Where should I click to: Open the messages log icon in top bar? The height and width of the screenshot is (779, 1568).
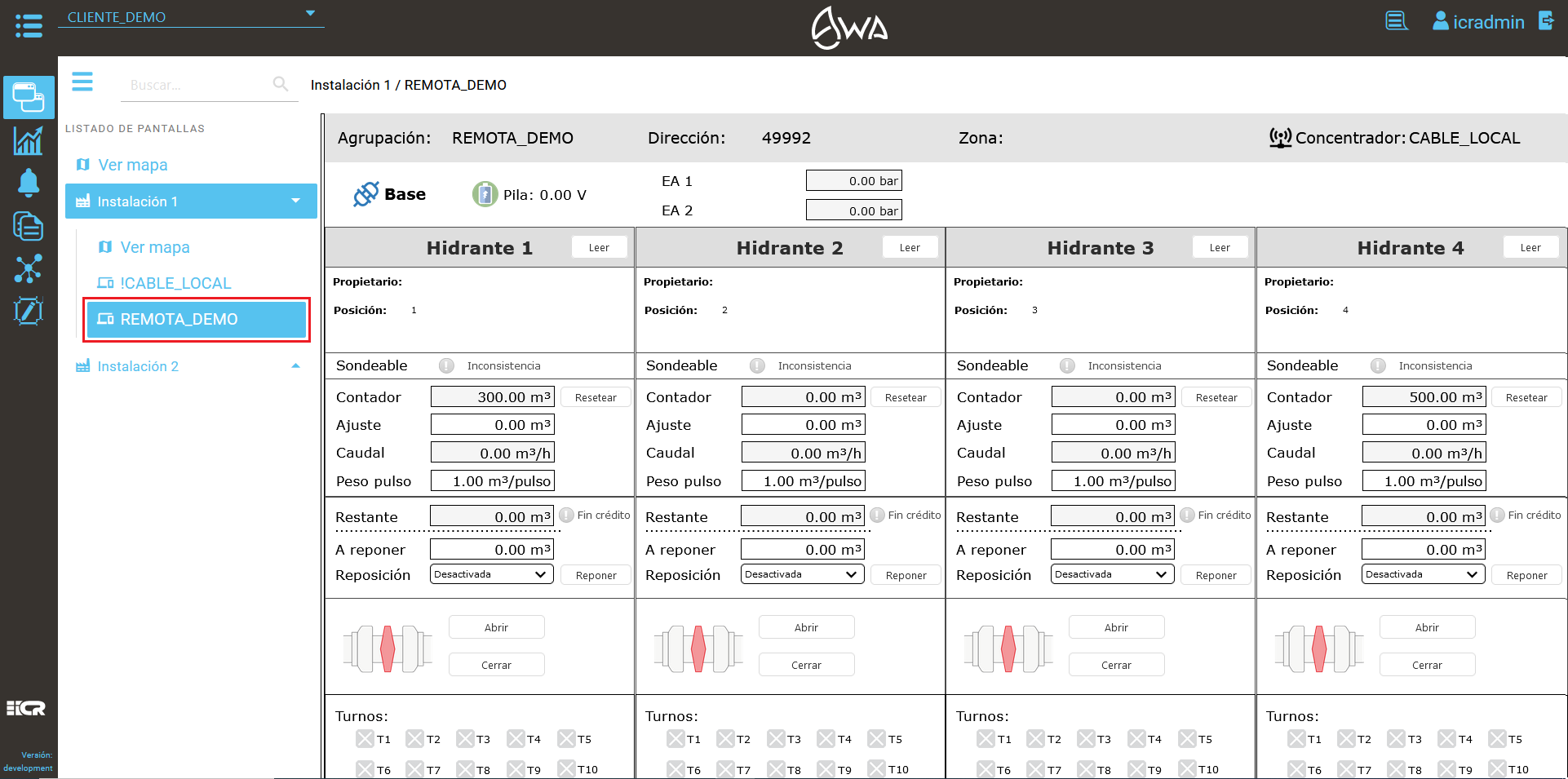[x=1396, y=21]
